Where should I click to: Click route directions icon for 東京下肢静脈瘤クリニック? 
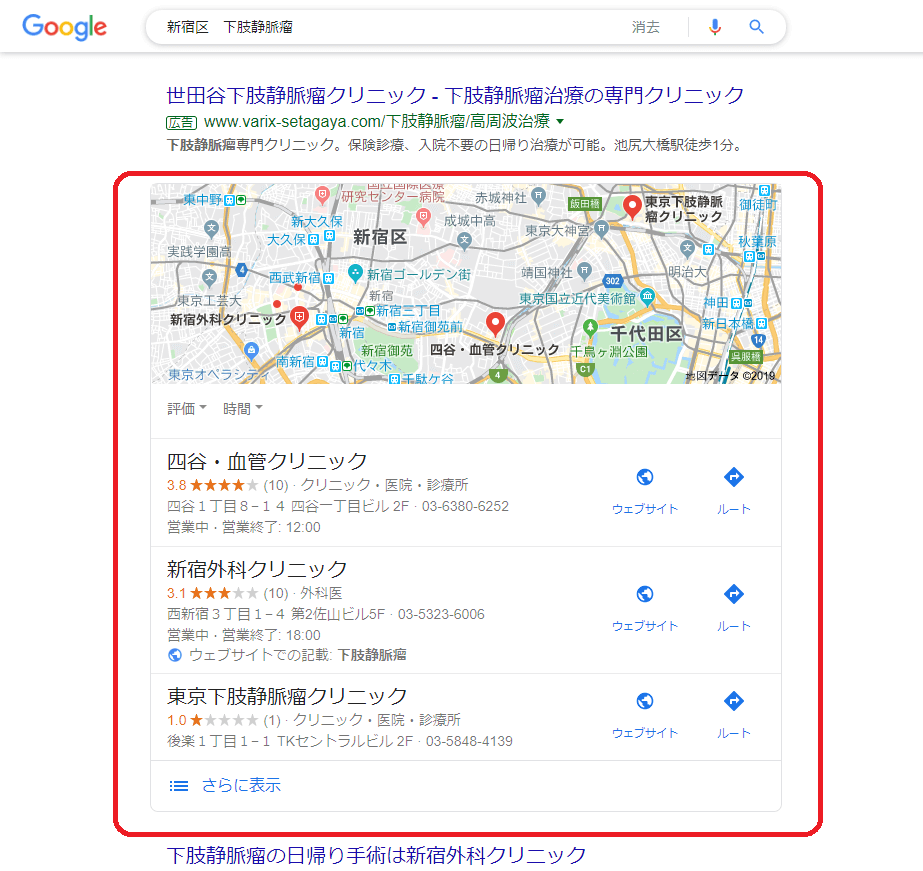[x=733, y=701]
